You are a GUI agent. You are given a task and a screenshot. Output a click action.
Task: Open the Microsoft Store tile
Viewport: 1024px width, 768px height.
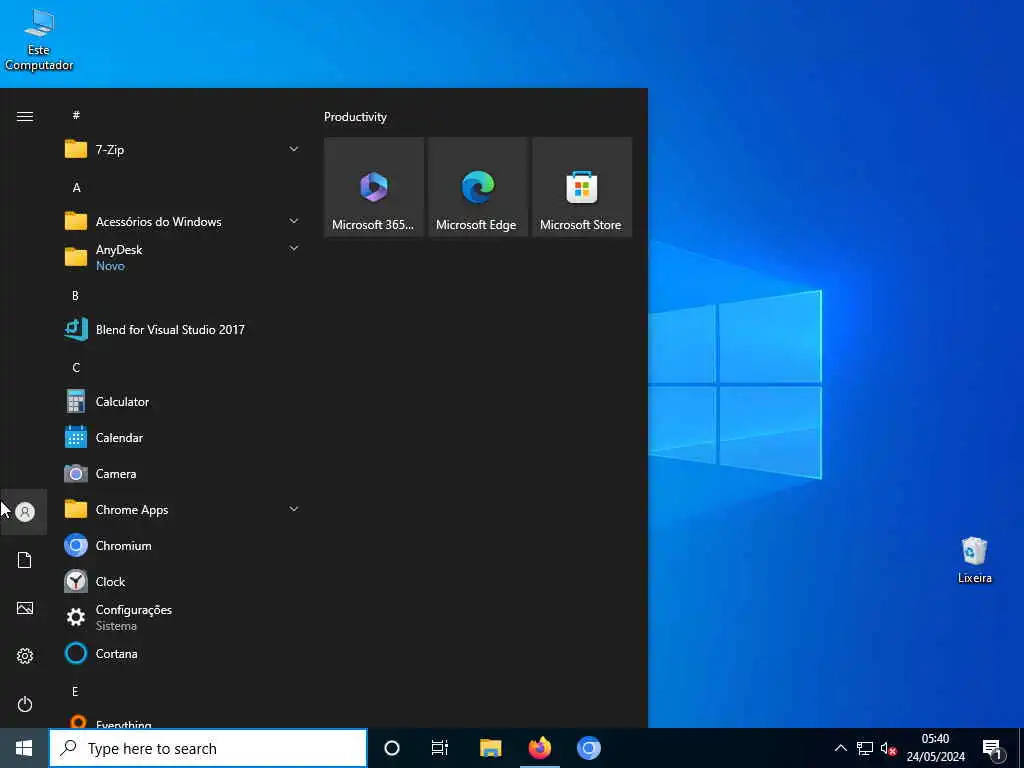point(582,187)
